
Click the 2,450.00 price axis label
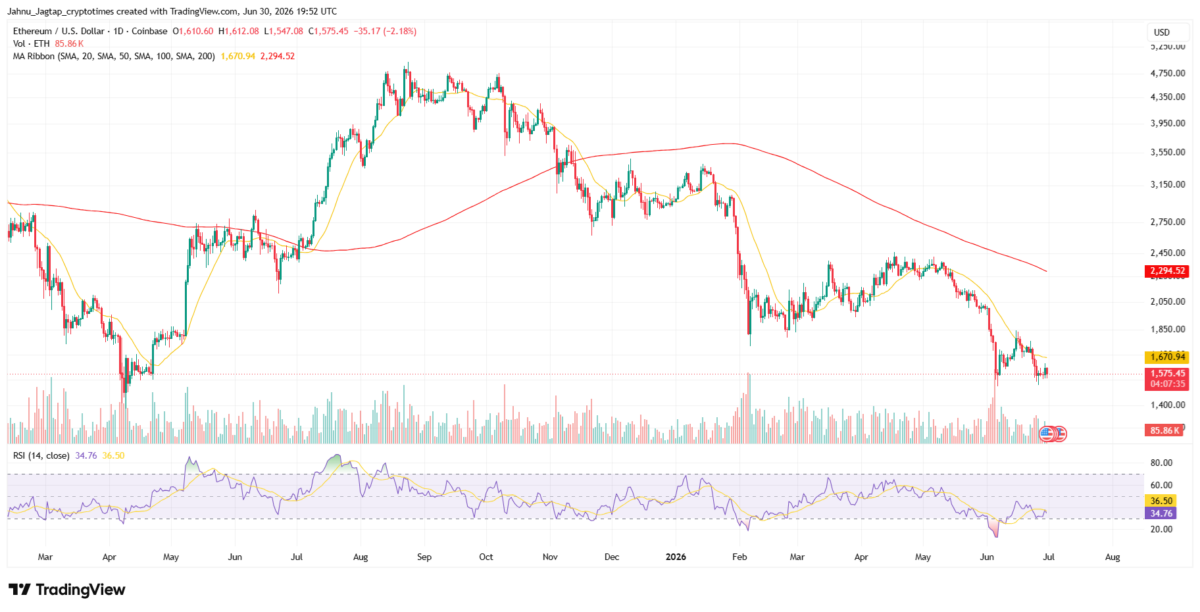point(1167,253)
